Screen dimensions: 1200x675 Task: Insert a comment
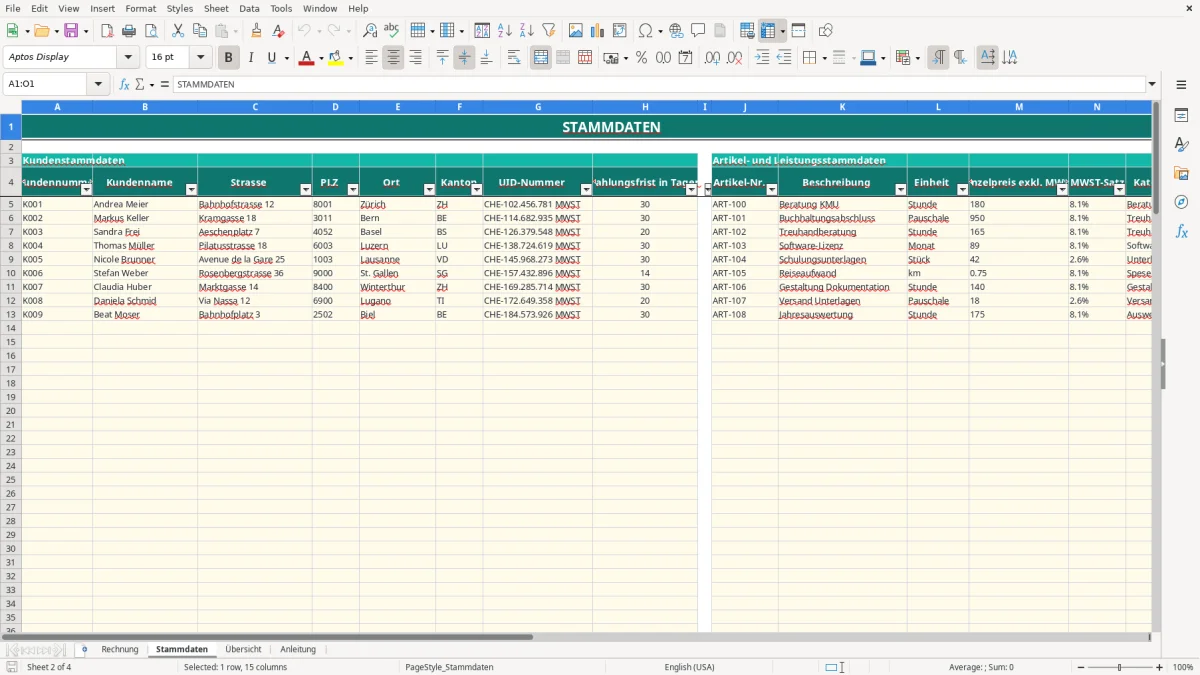click(698, 31)
